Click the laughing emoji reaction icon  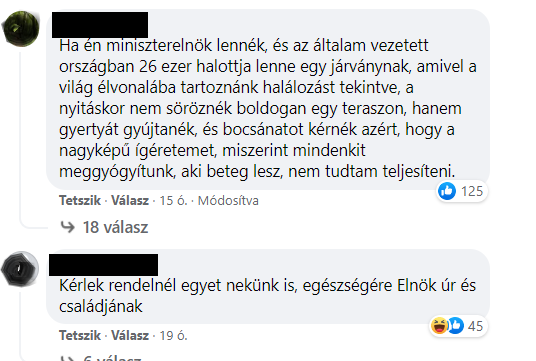(x=439, y=325)
